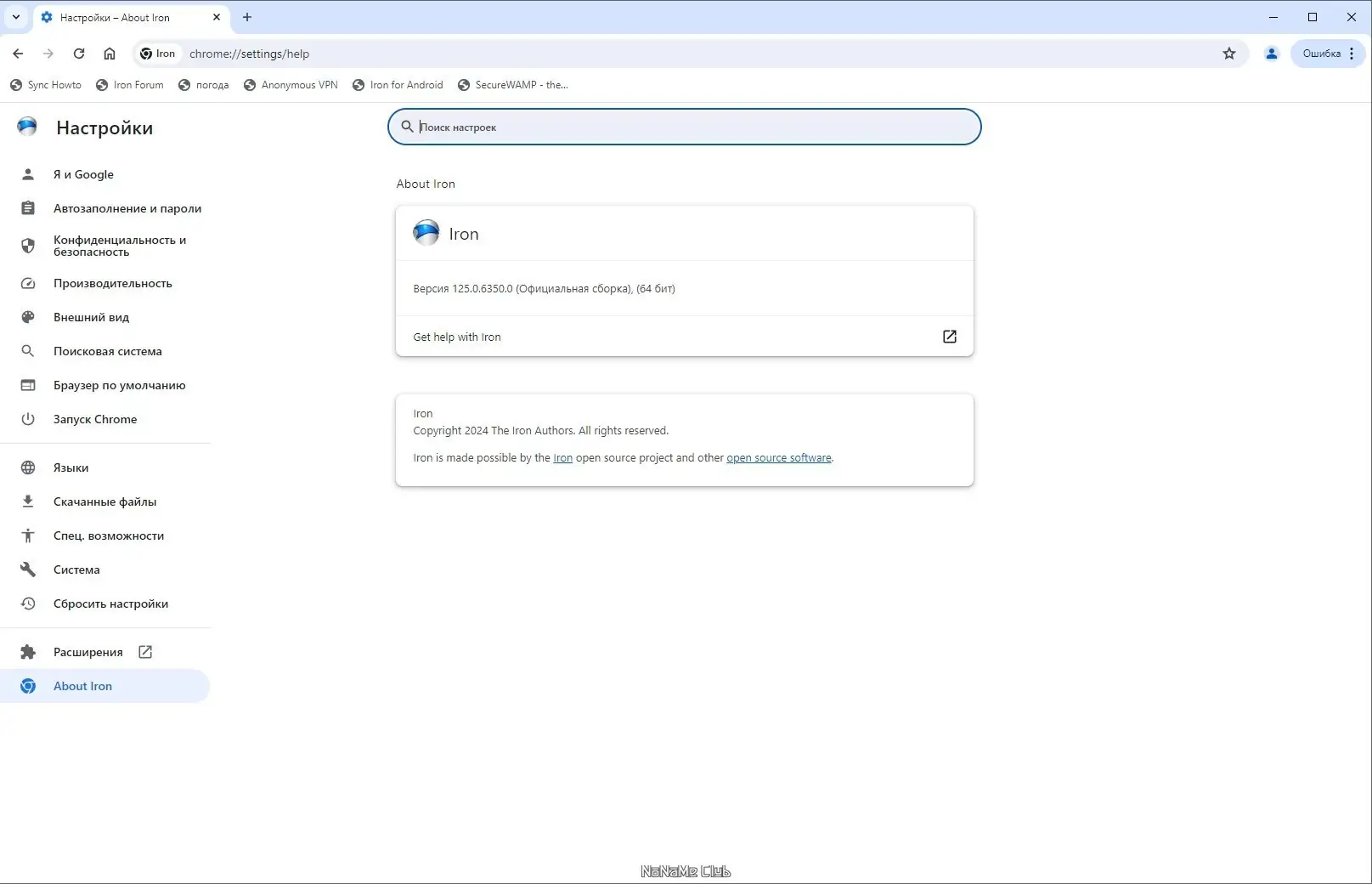The height and width of the screenshot is (884, 1372).
Task: Click the magnifier icon for Поисковая система
Action: tap(28, 351)
